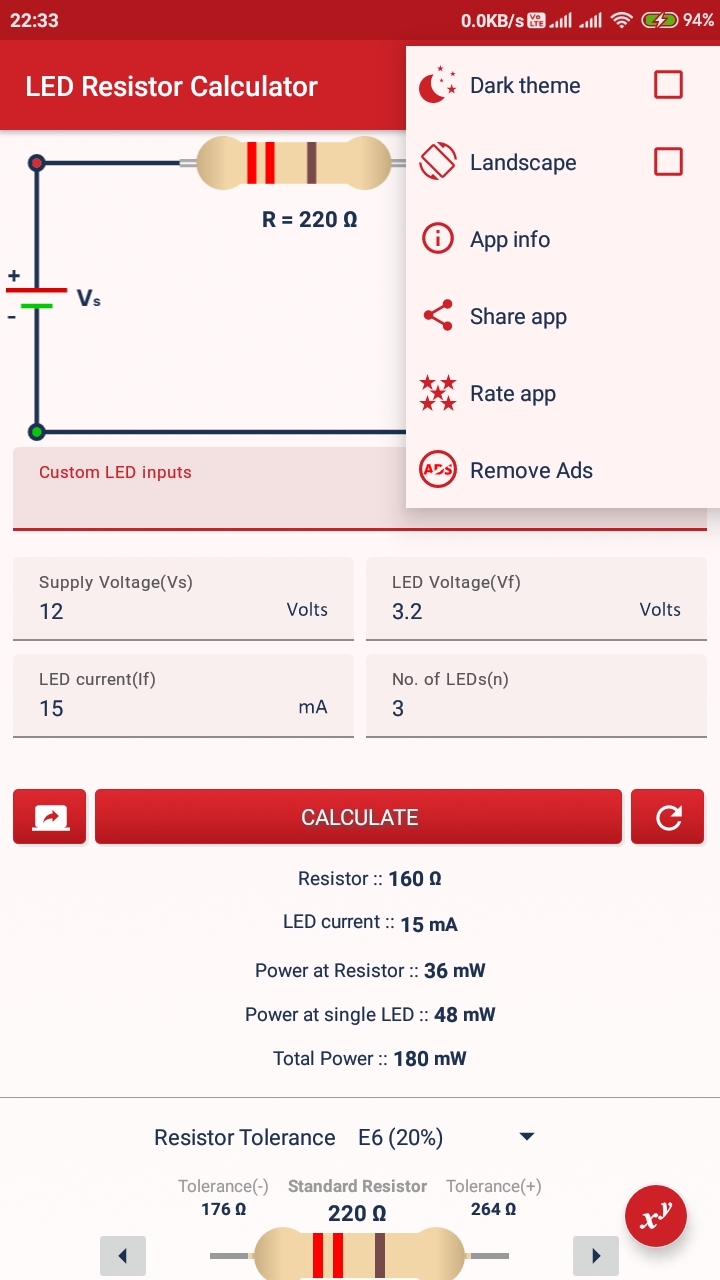Screen dimensions: 720x1280
Task: Step to next standard resistor value
Action: pyautogui.click(x=596, y=1255)
